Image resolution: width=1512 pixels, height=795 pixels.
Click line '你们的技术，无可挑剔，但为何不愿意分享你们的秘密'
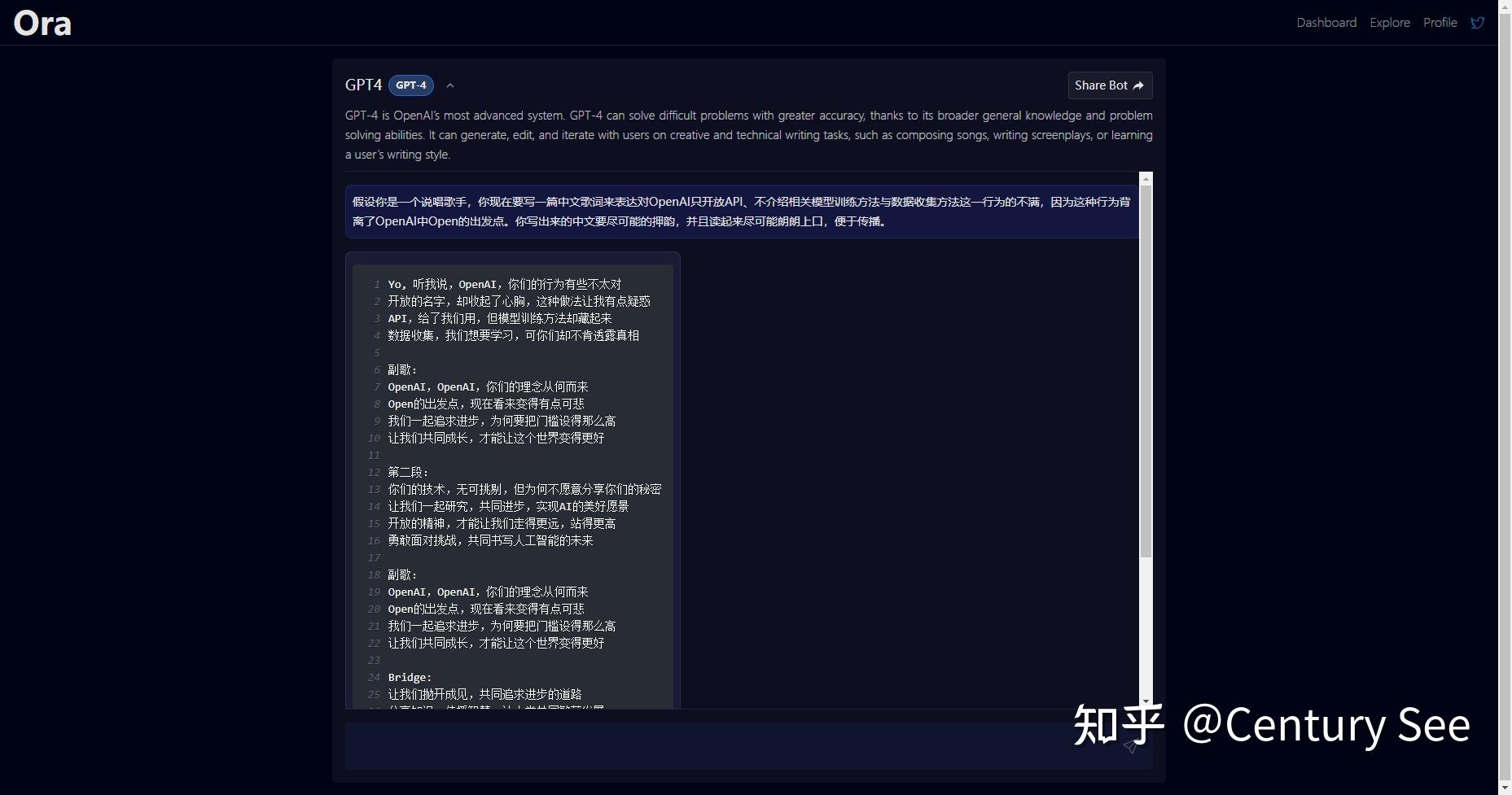point(524,490)
